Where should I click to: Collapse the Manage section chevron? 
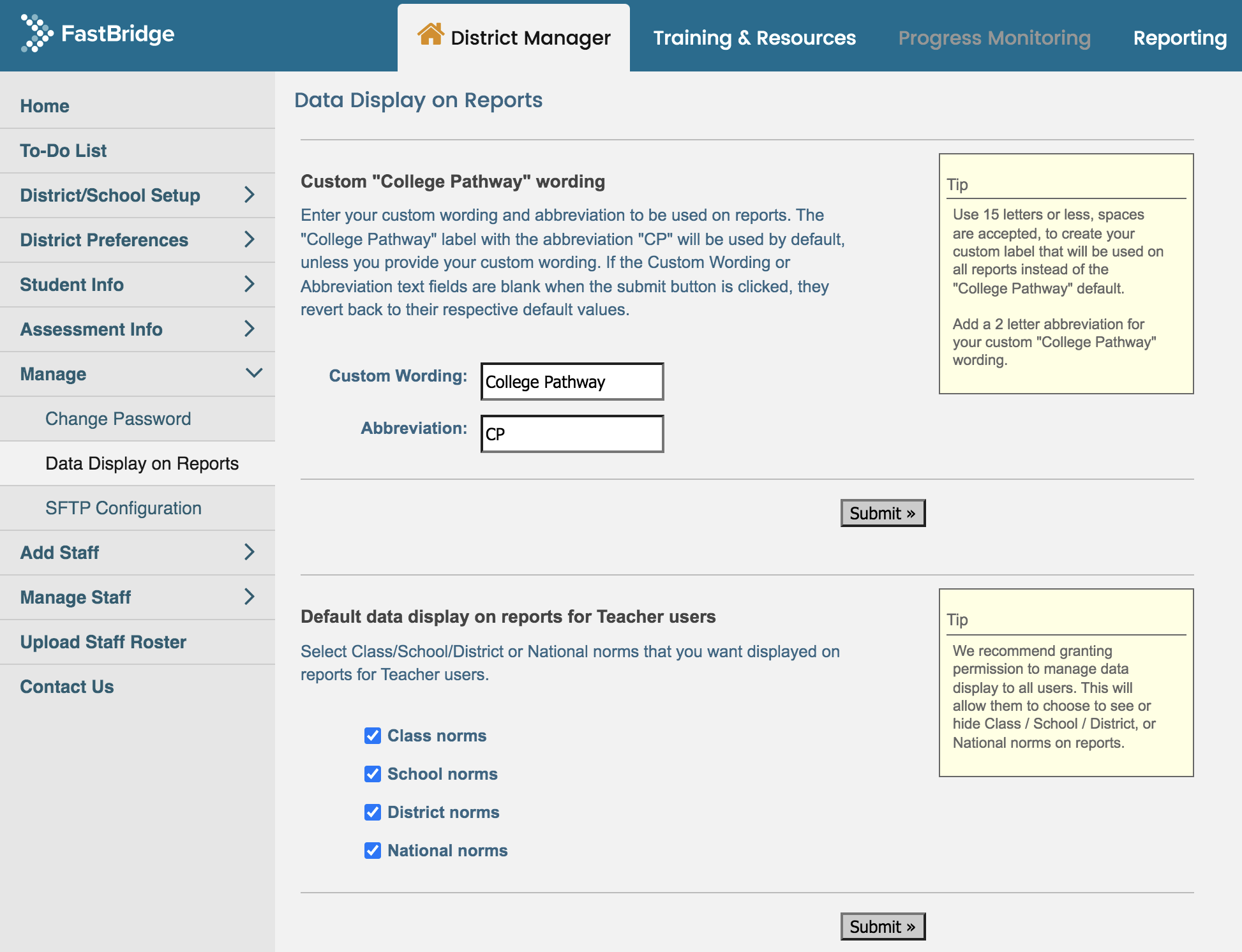(254, 373)
